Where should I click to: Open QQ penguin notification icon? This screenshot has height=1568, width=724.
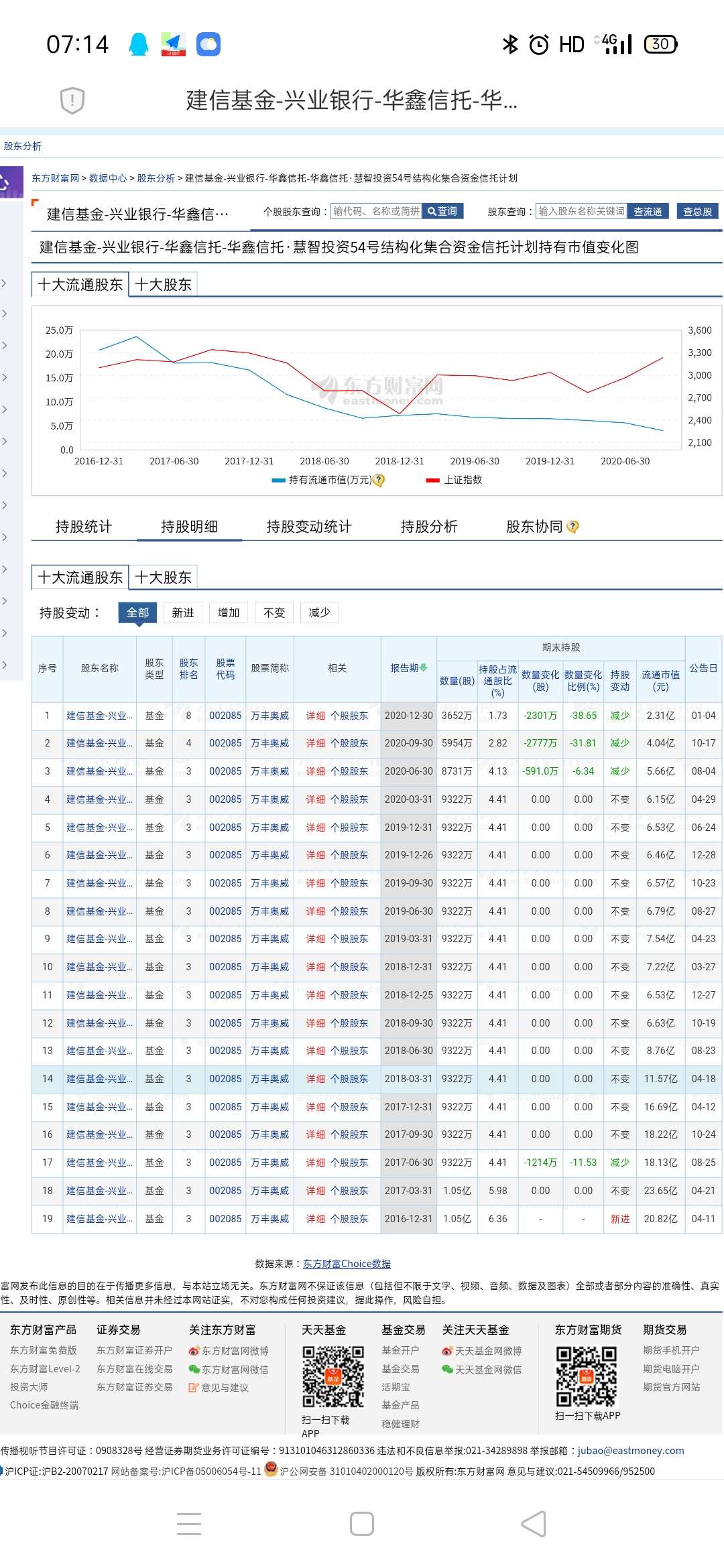pyautogui.click(x=139, y=44)
